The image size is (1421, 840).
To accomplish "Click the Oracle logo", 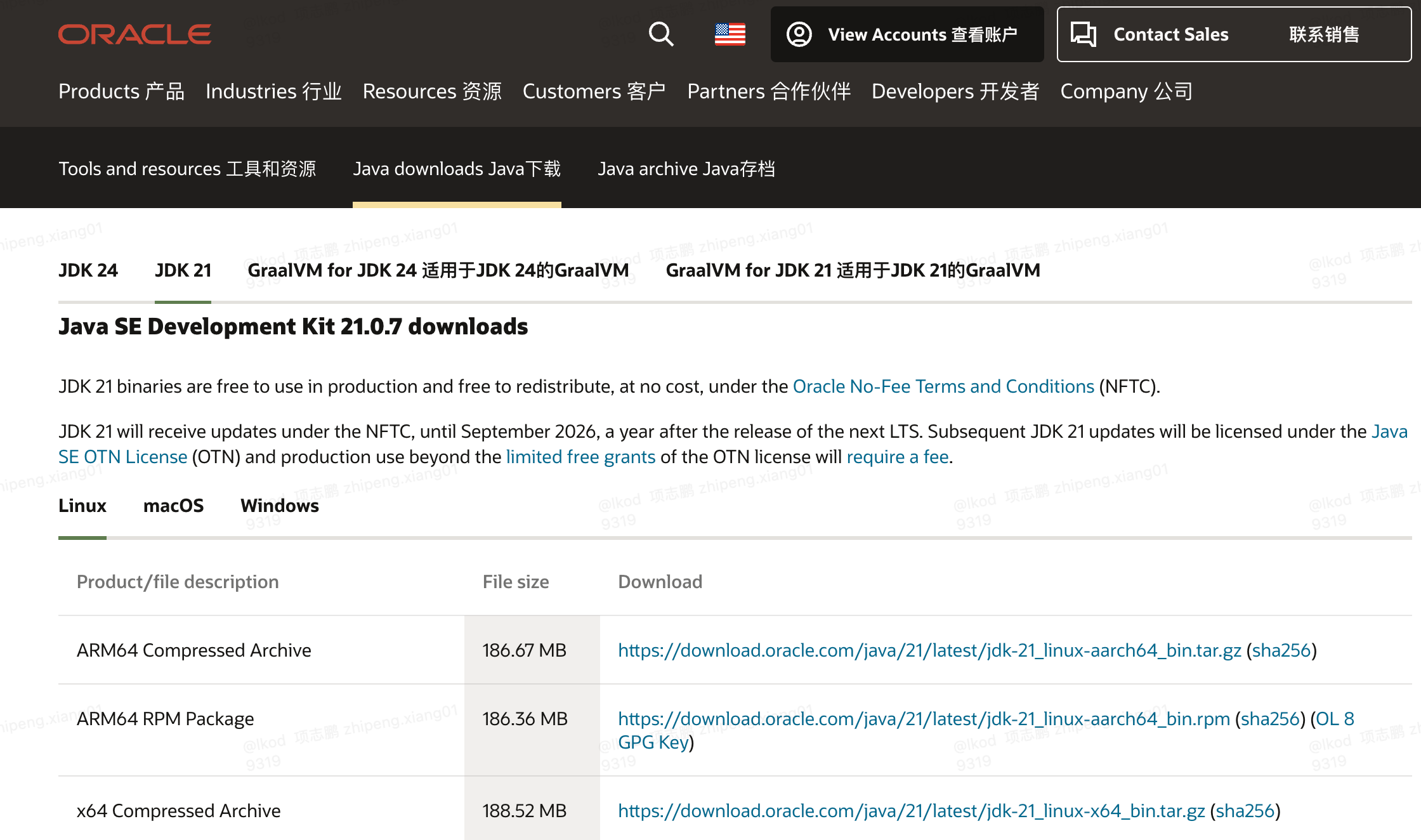I will click(134, 34).
